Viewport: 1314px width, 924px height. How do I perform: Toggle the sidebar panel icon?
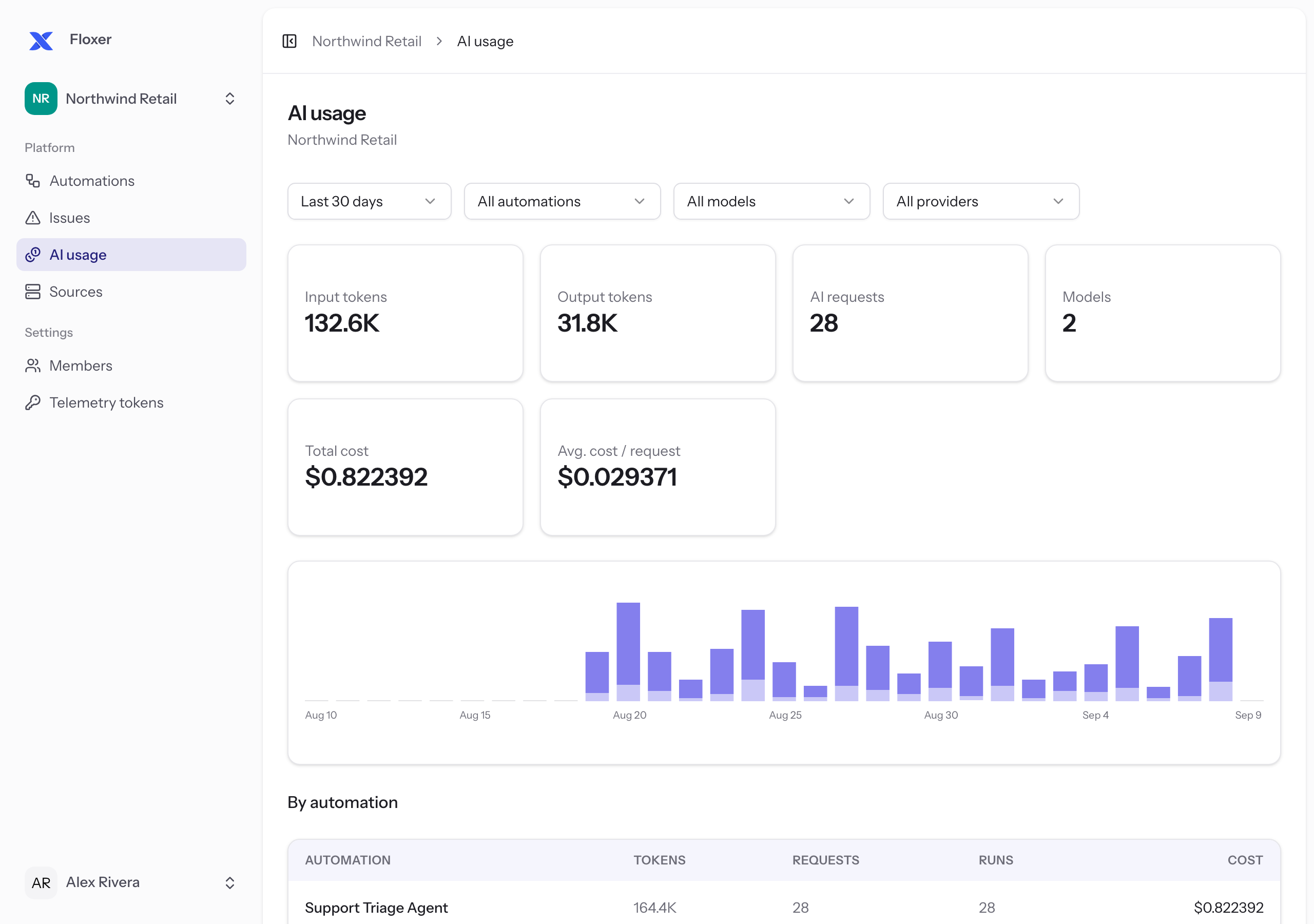coord(289,41)
